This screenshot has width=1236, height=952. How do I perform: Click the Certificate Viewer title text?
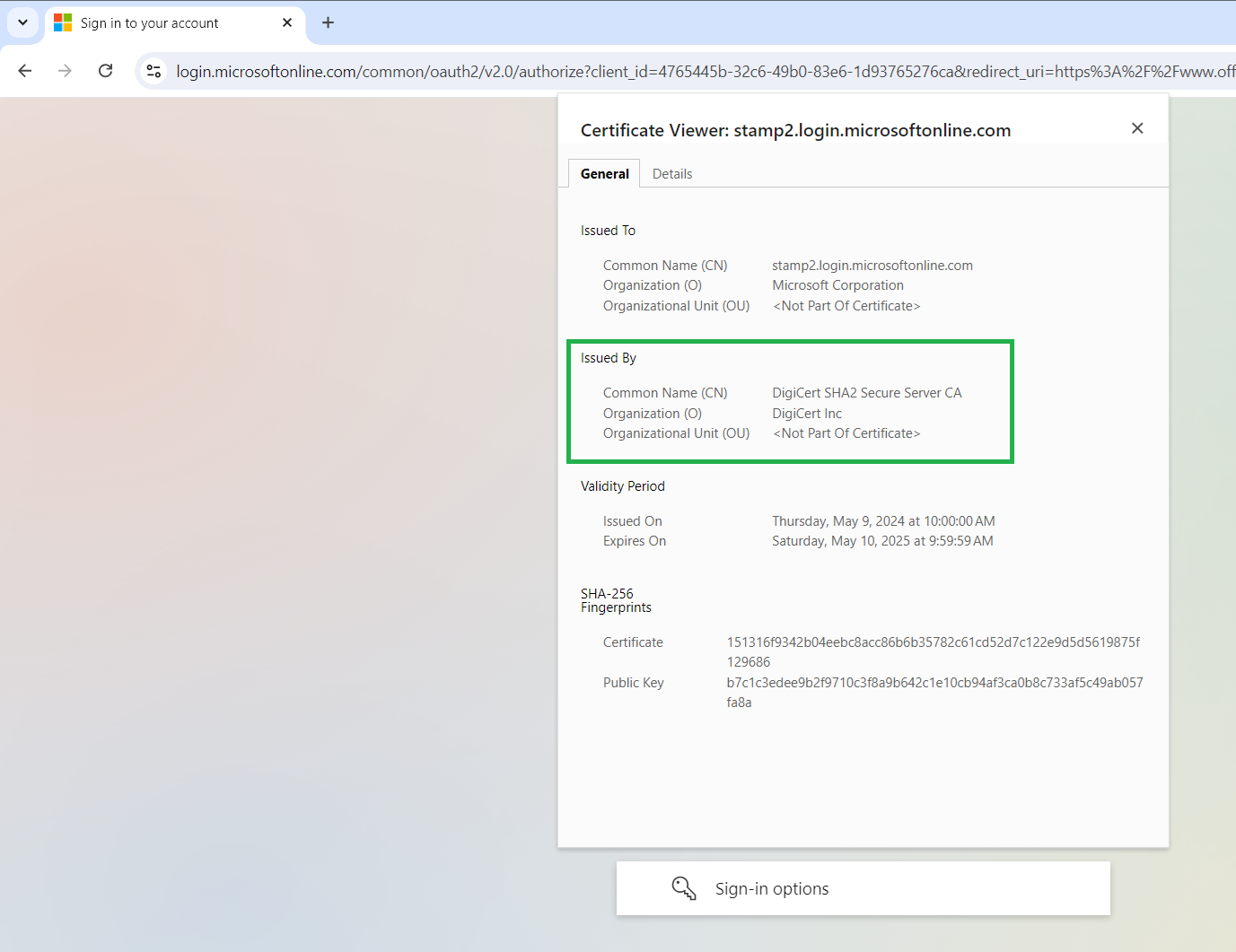tap(795, 130)
